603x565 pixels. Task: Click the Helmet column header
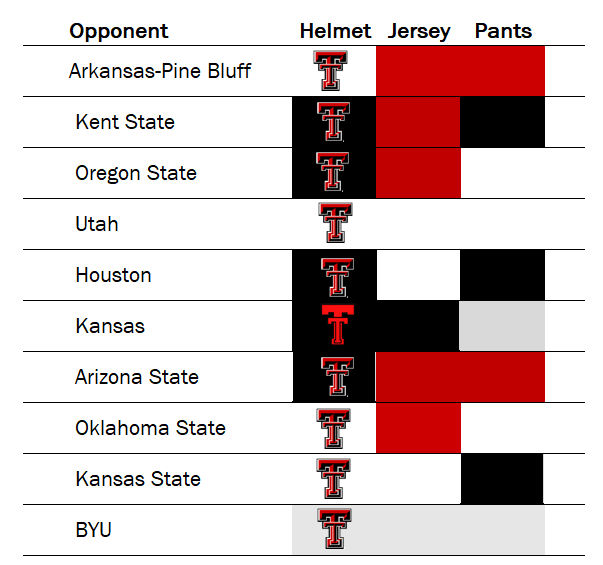(x=335, y=31)
